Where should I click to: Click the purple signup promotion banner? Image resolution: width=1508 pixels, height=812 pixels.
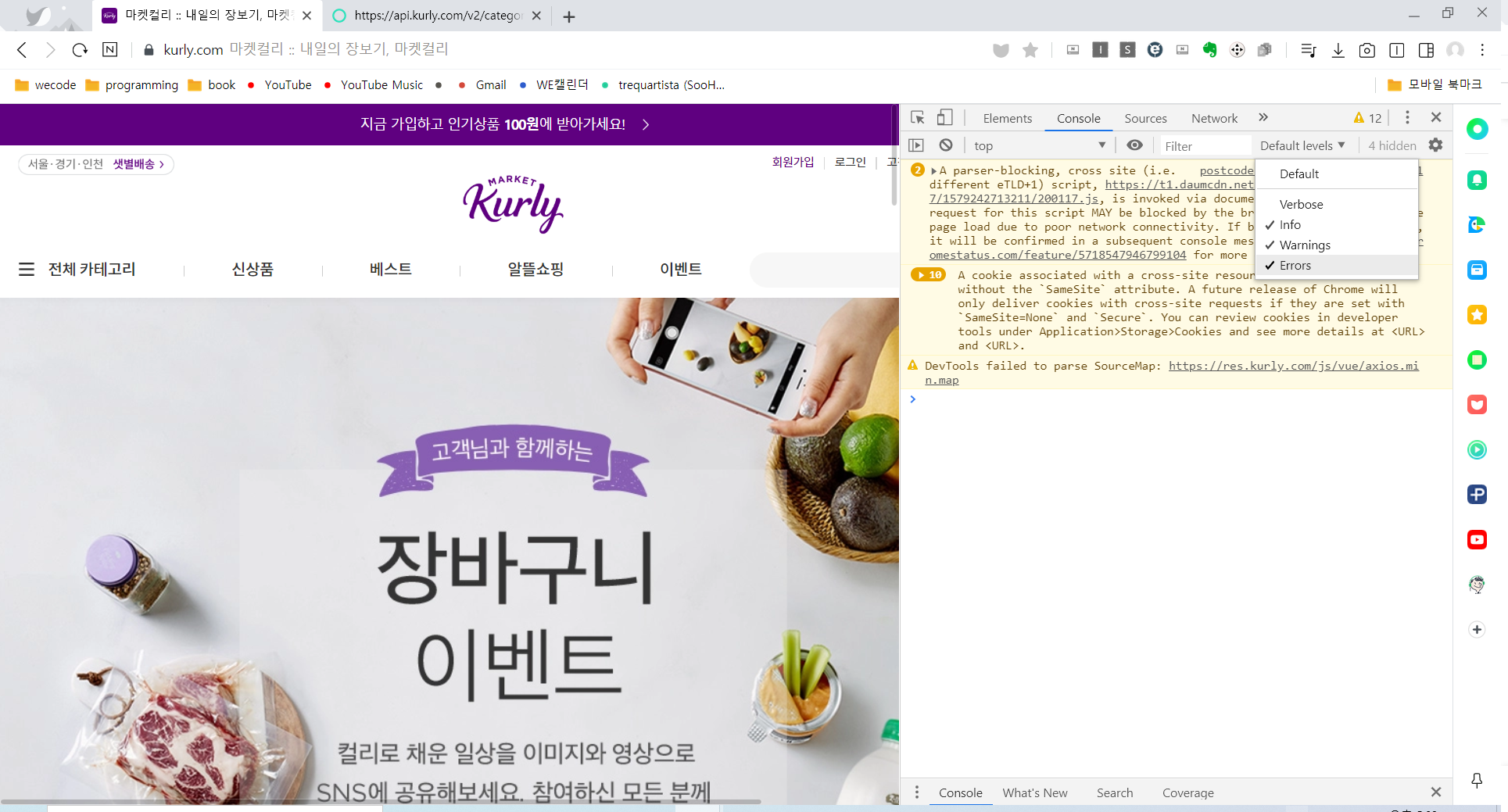pyautogui.click(x=449, y=124)
